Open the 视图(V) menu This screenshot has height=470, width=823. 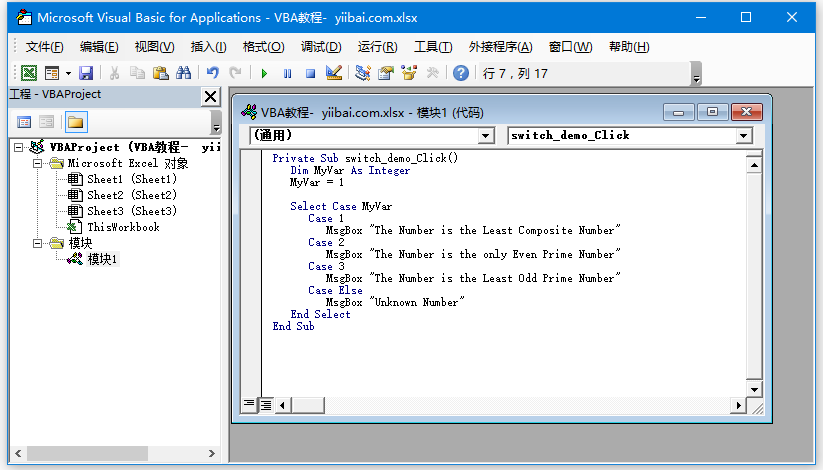pyautogui.click(x=154, y=47)
